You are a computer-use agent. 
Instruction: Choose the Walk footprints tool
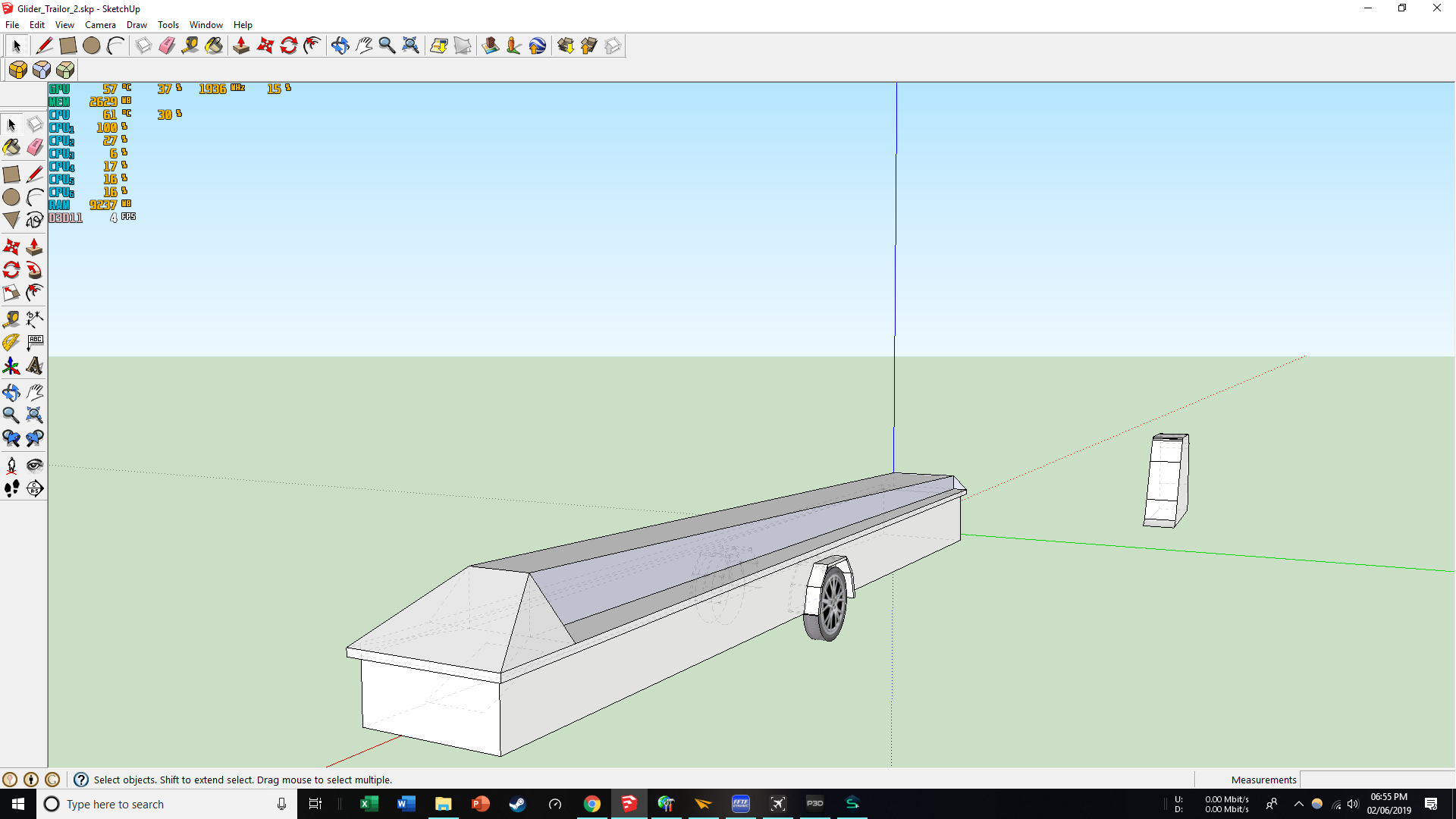click(x=11, y=488)
